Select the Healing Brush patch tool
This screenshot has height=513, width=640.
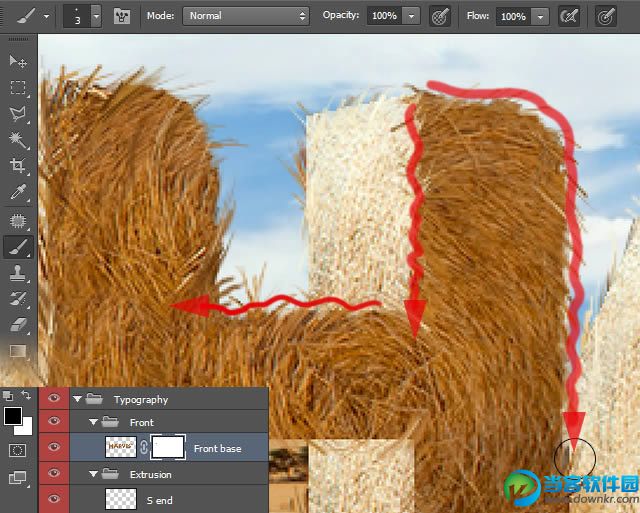click(18, 221)
